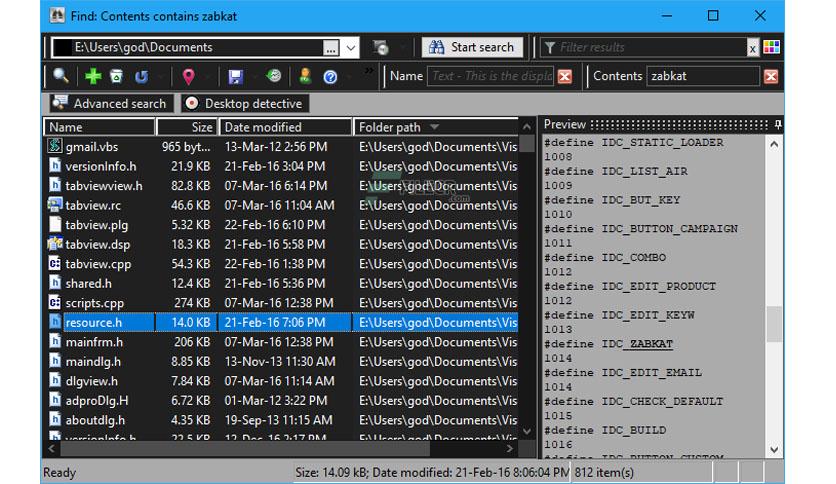Open search history clock icon
The image size is (836, 484).
[x=274, y=76]
